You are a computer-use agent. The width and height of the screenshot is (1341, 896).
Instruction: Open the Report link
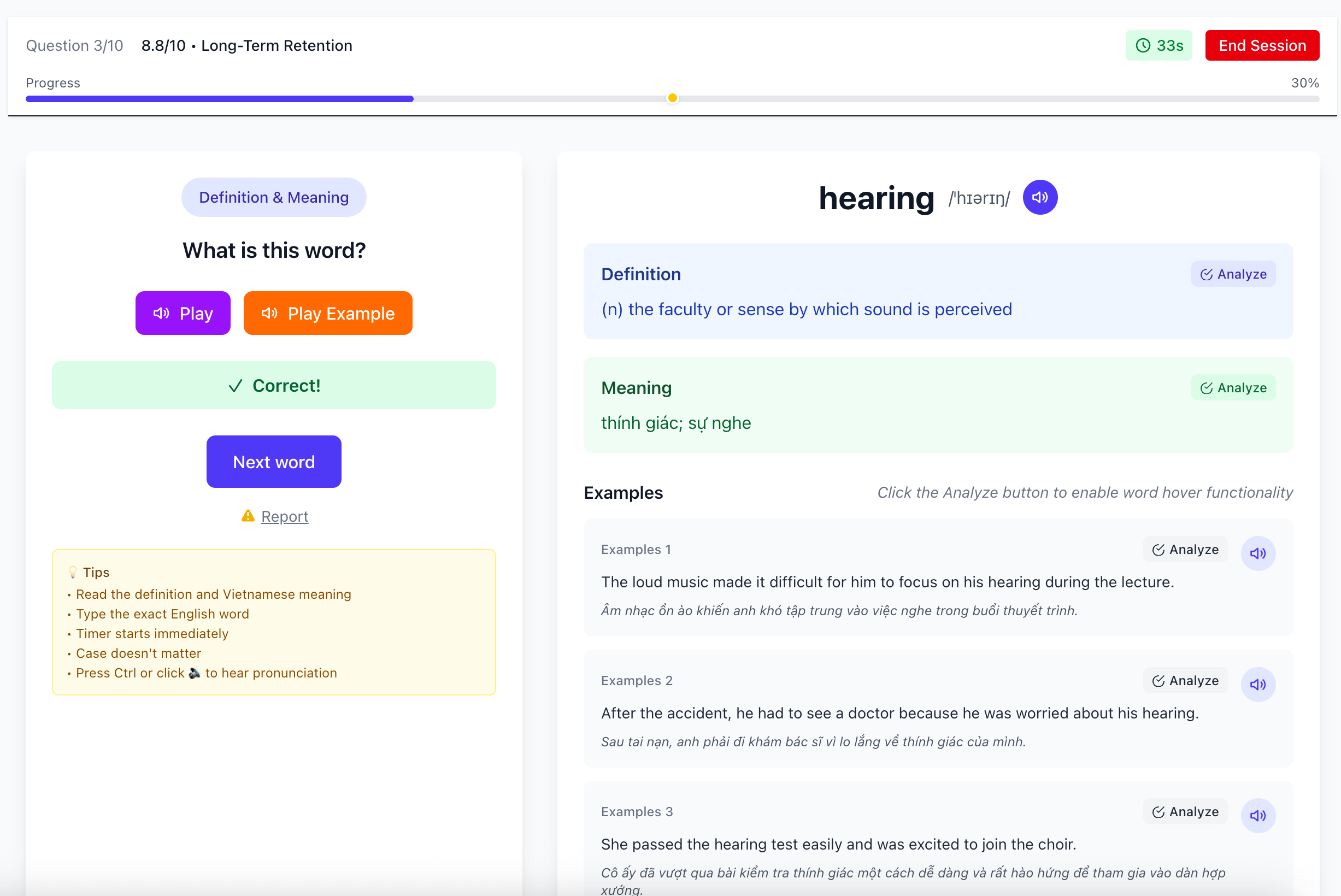point(285,516)
